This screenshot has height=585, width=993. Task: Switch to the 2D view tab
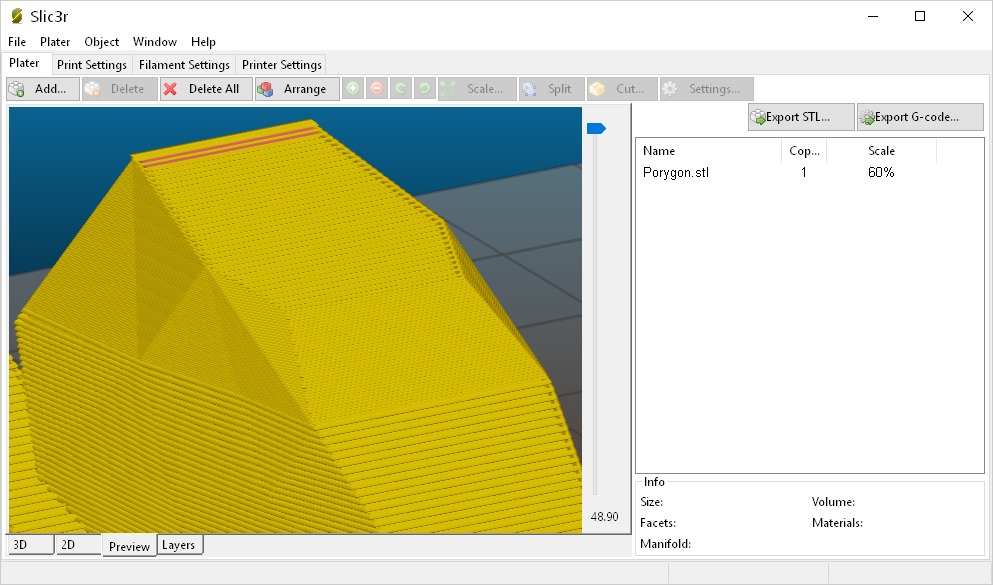68,544
